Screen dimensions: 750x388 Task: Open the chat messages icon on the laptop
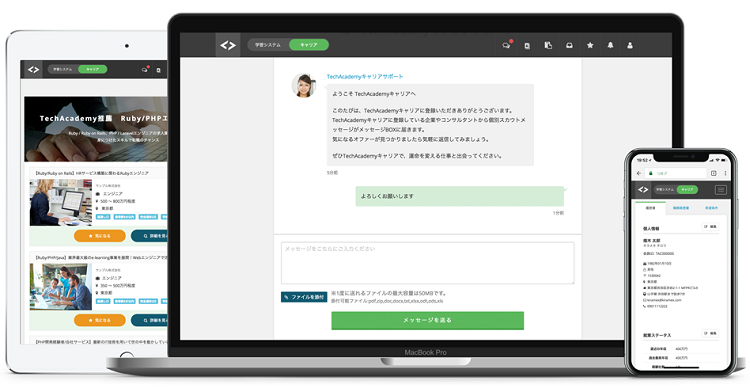506,45
